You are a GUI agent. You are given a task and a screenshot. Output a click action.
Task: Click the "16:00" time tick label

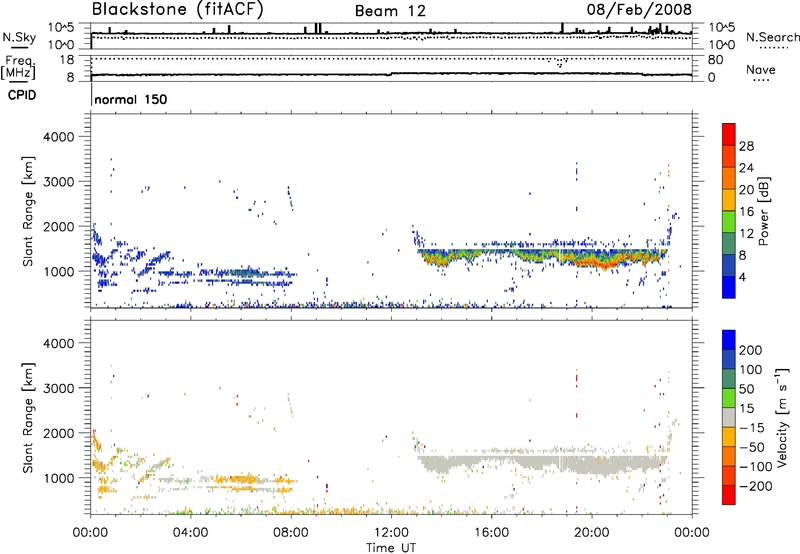tap(491, 533)
